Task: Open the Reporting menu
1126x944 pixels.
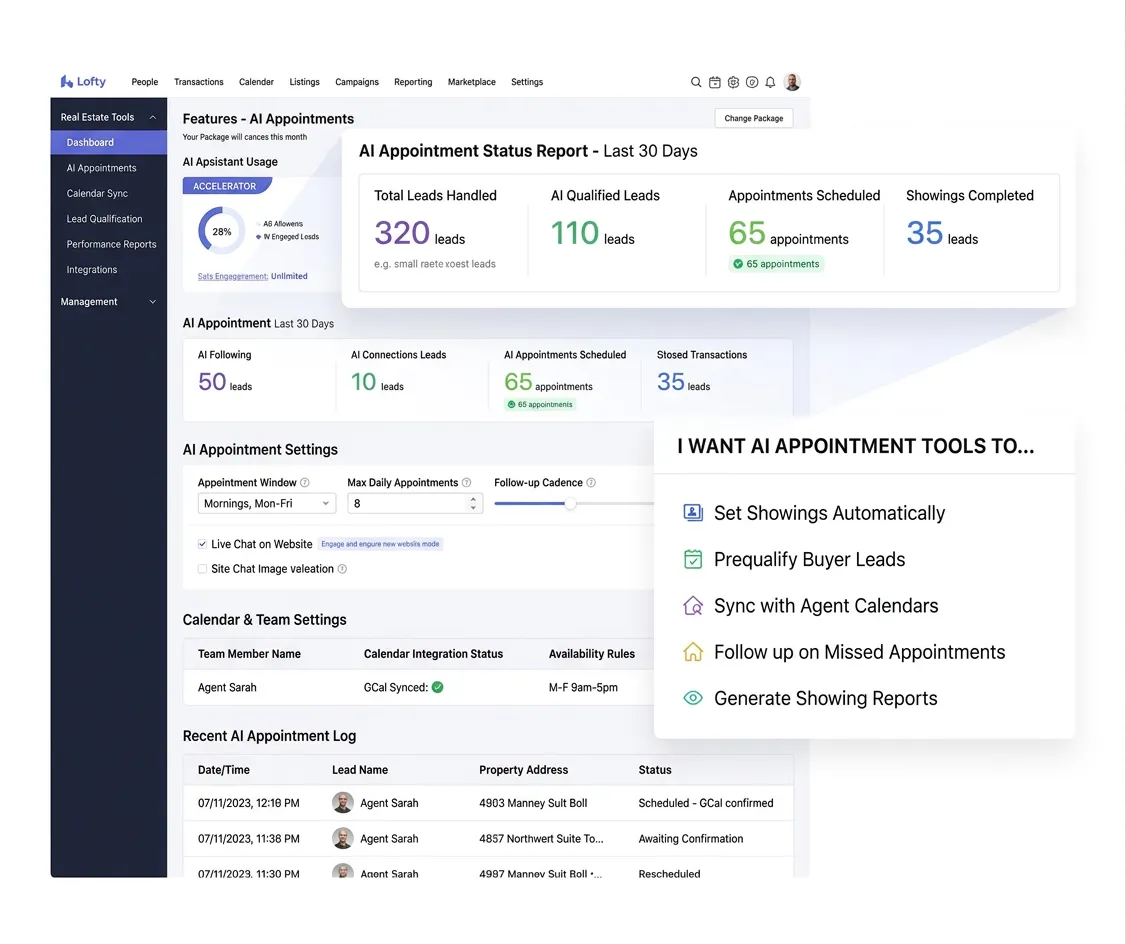Action: pyautogui.click(x=413, y=82)
